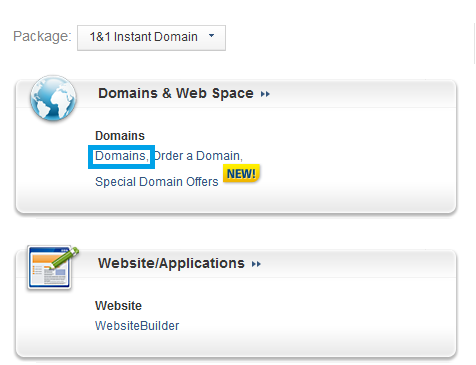Click the double arrow beside Website/Applications
The image size is (476, 365).
pos(256,264)
